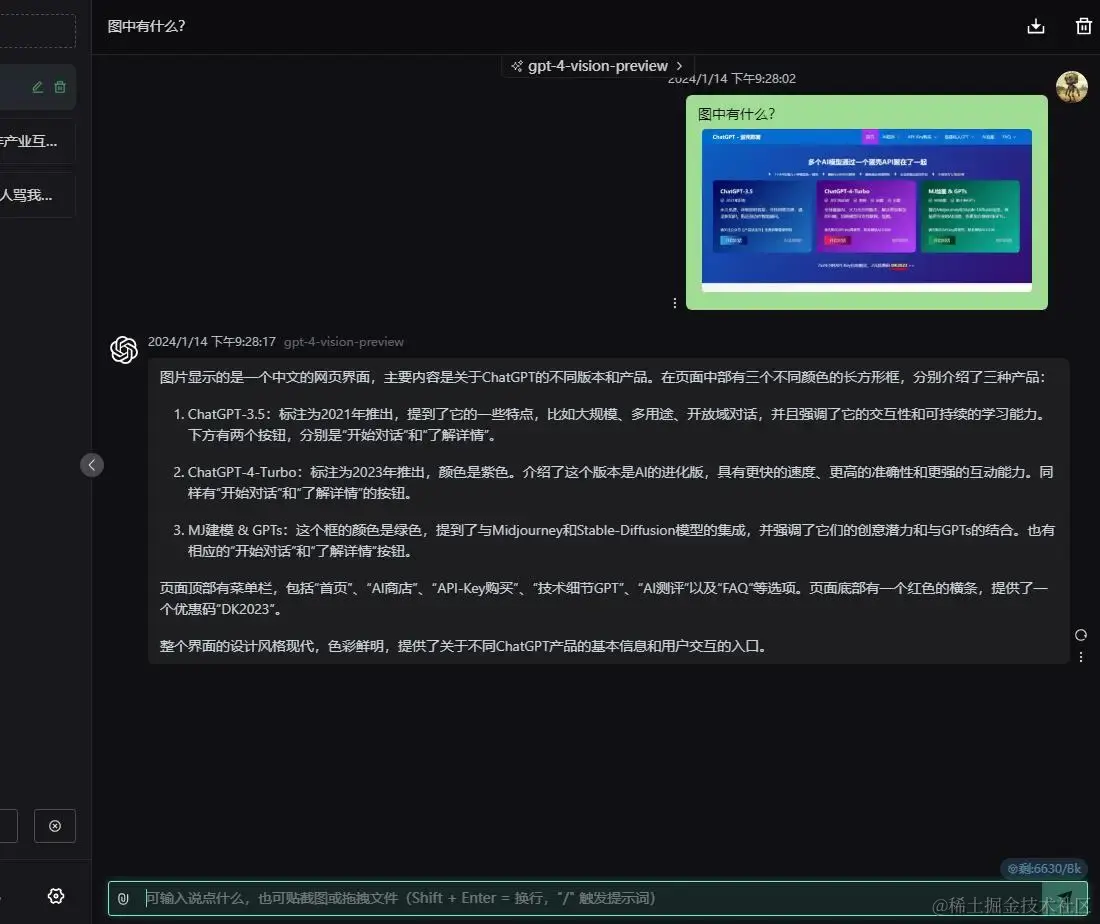1100x924 pixels.
Task: Send the message with paper-plane button
Action: (1064, 899)
